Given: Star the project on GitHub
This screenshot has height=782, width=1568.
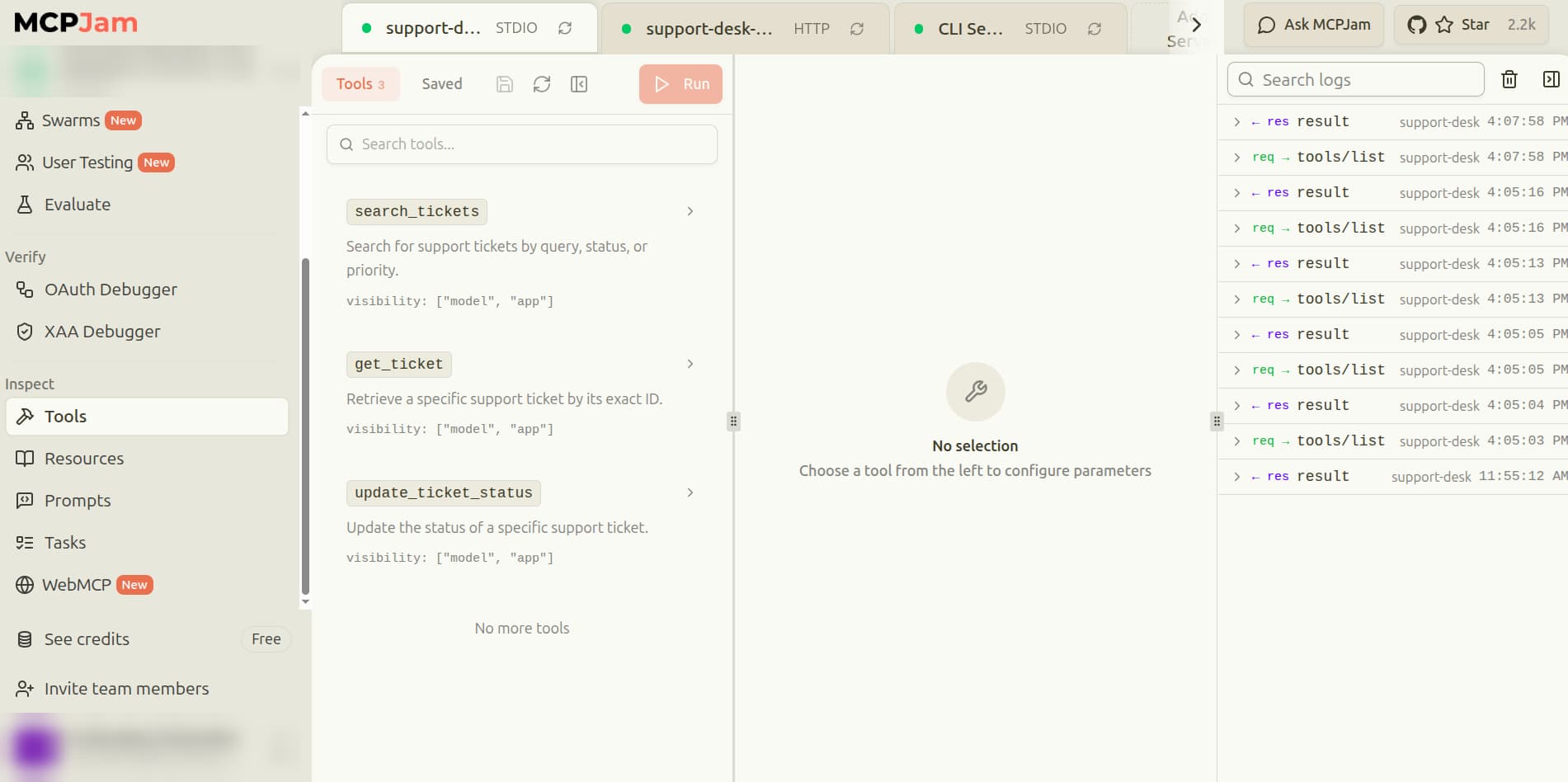Looking at the screenshot, I should point(1471,25).
